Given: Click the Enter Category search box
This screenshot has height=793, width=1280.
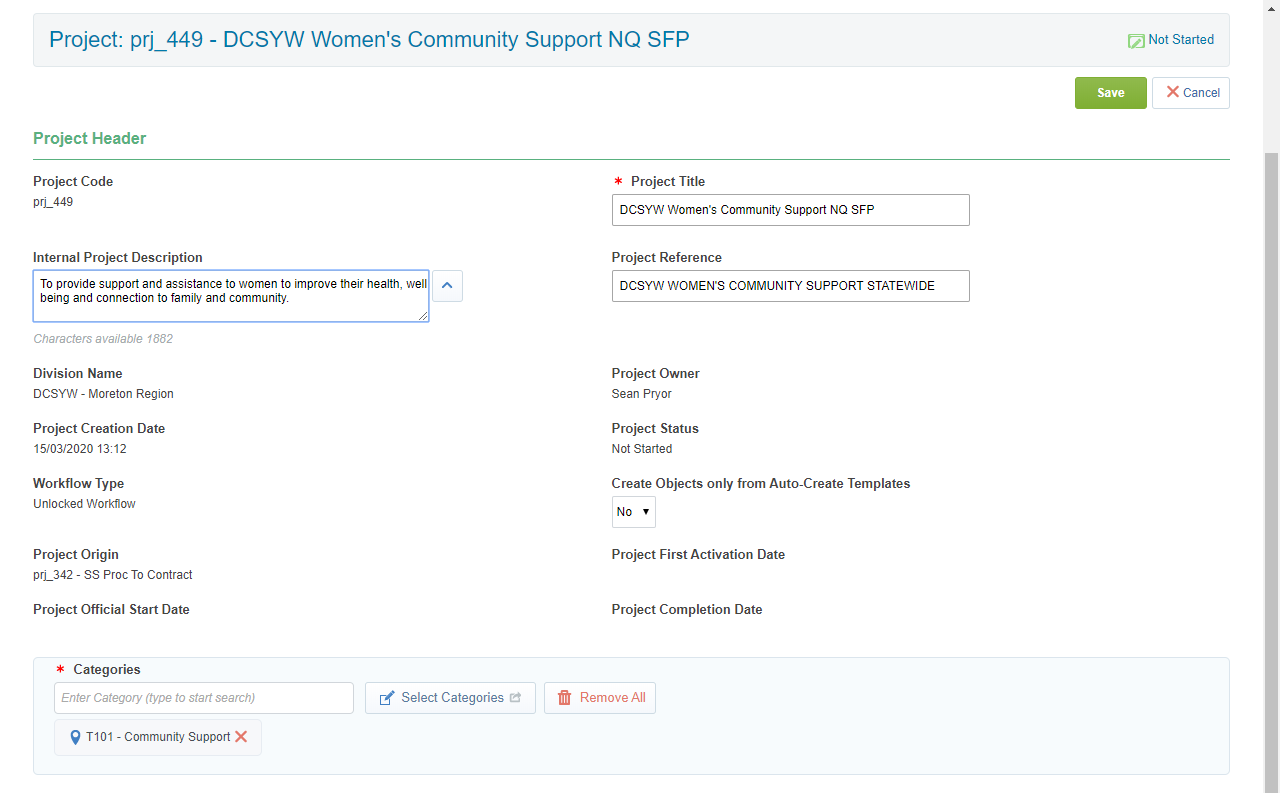Looking at the screenshot, I should (x=204, y=698).
